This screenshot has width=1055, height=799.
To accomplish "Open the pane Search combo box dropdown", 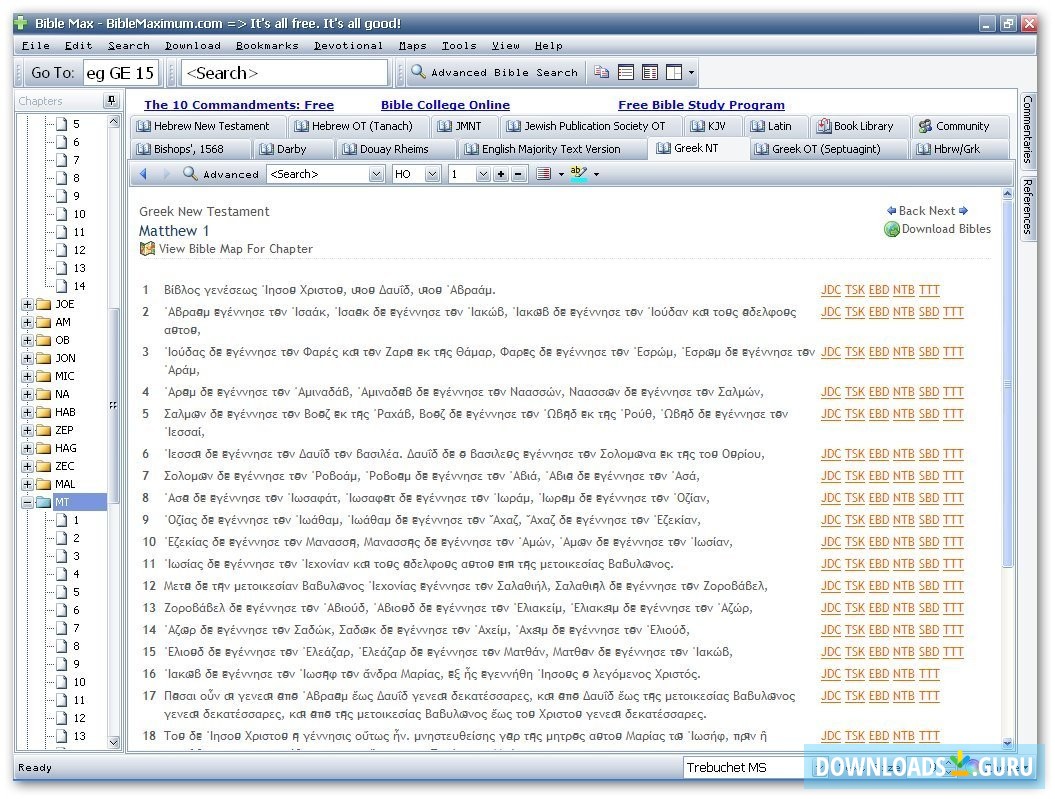I will coord(376,174).
